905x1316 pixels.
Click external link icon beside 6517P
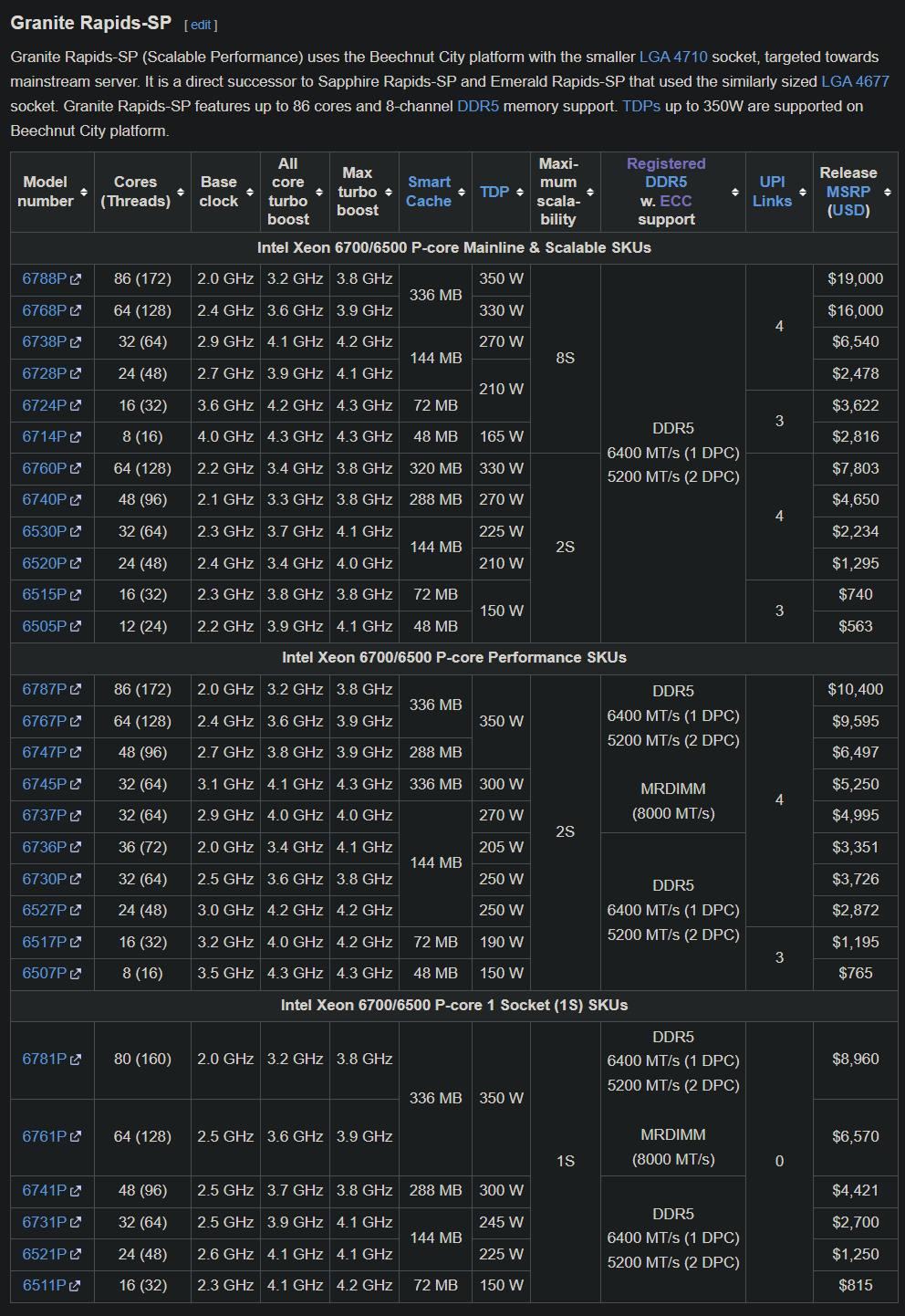coord(76,943)
